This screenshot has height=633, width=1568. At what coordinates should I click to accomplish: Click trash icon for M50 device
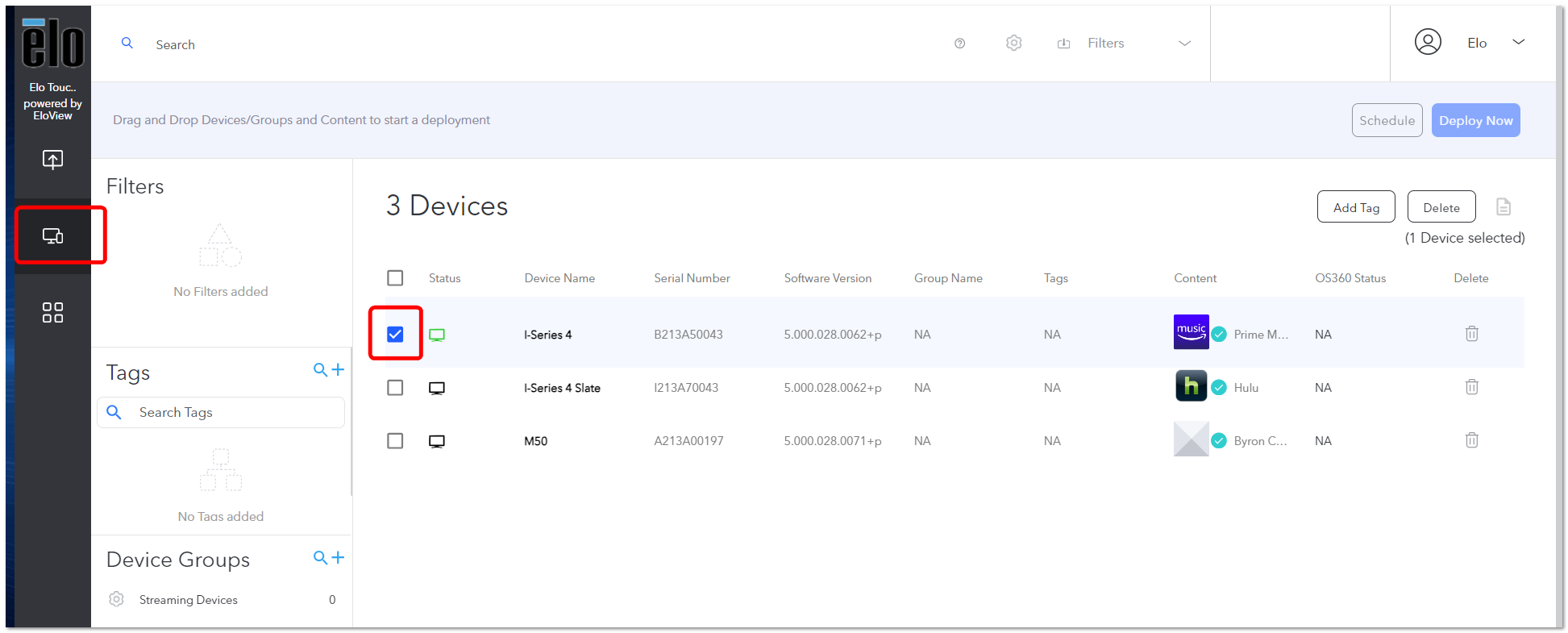click(1472, 440)
